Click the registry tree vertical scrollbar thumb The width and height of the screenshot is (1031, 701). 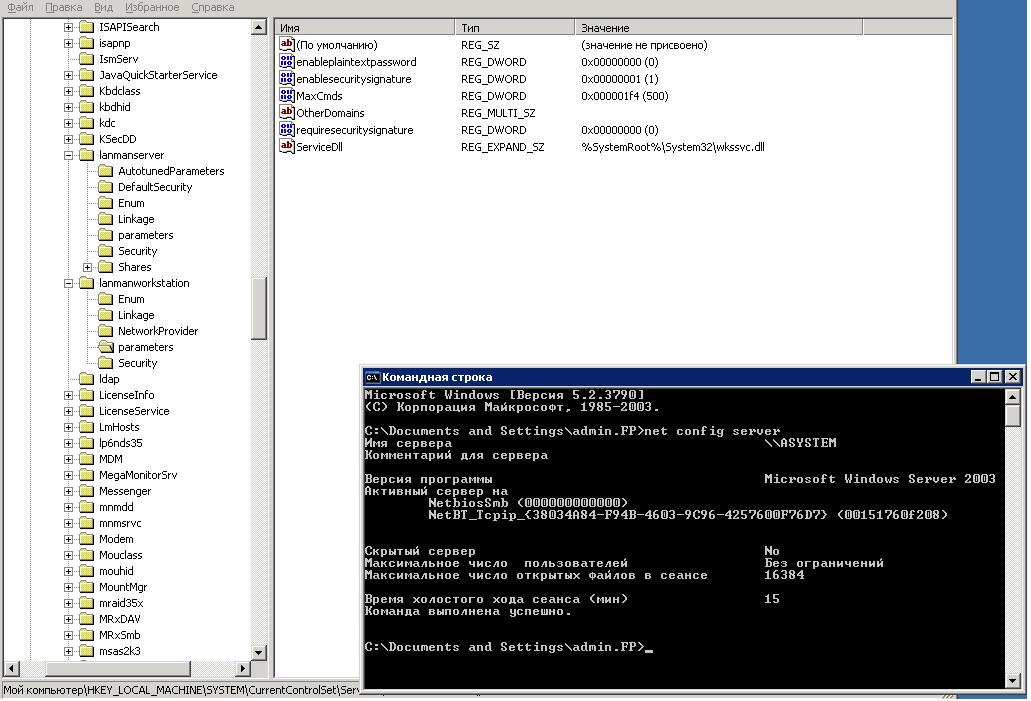pos(259,308)
